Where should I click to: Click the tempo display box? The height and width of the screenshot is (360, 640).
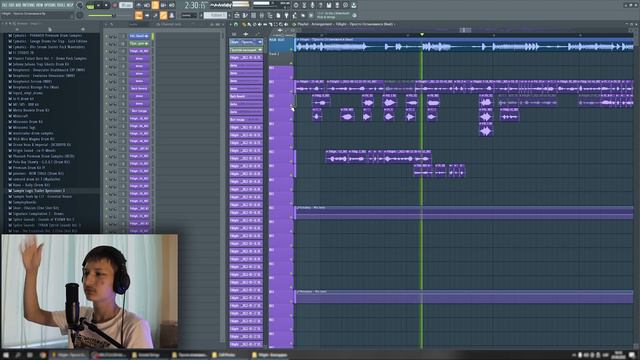coord(126,5)
